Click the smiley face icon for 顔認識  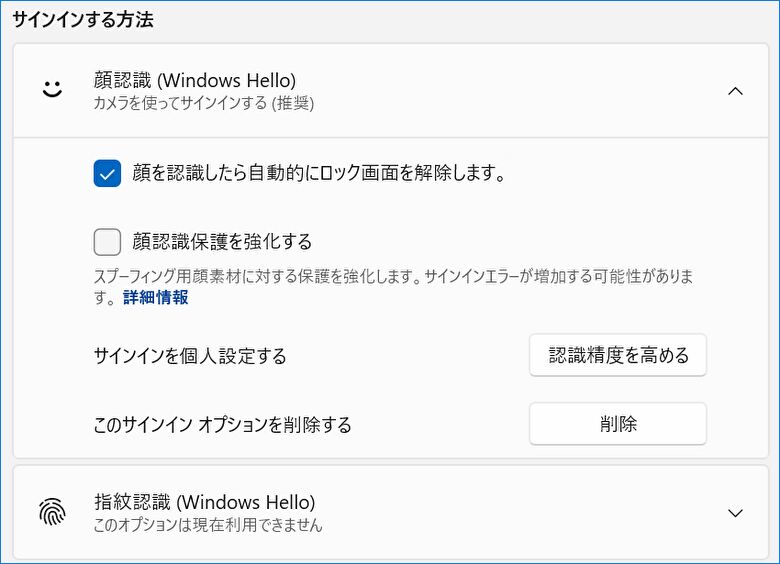(x=52, y=90)
